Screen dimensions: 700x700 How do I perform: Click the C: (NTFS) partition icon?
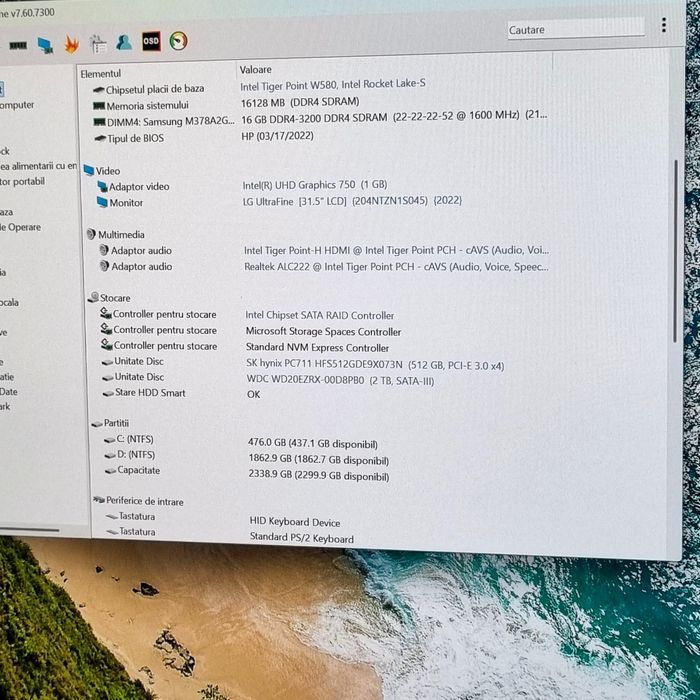point(109,440)
